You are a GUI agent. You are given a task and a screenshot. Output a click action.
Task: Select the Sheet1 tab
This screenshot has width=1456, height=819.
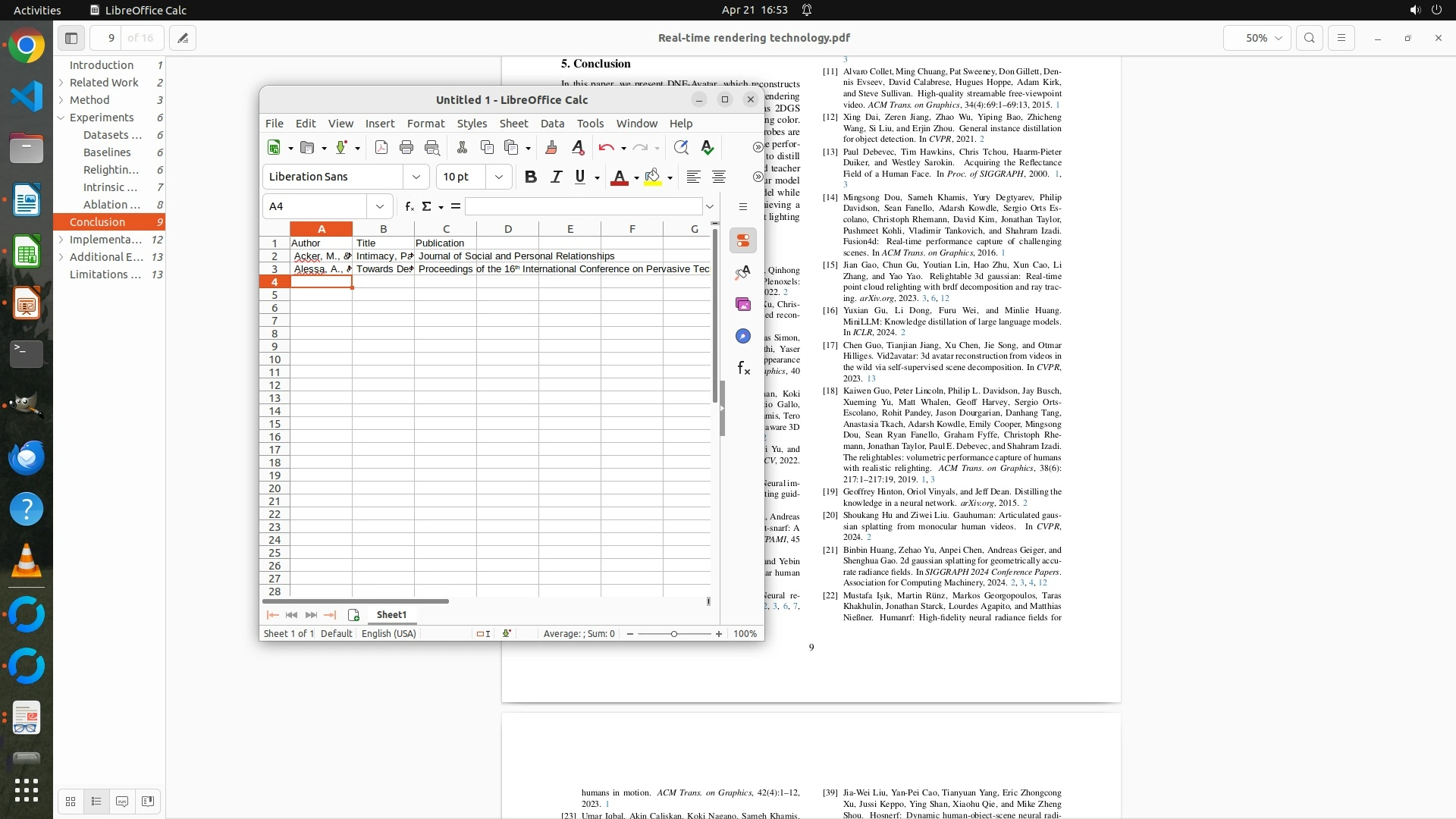pos(391,615)
